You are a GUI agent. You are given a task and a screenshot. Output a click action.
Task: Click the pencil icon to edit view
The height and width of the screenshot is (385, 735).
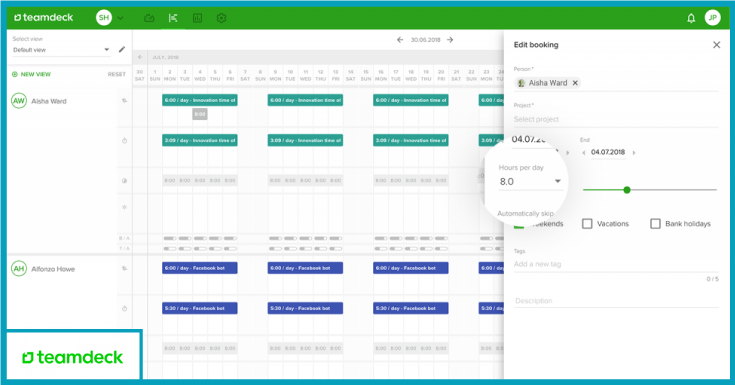coord(122,49)
